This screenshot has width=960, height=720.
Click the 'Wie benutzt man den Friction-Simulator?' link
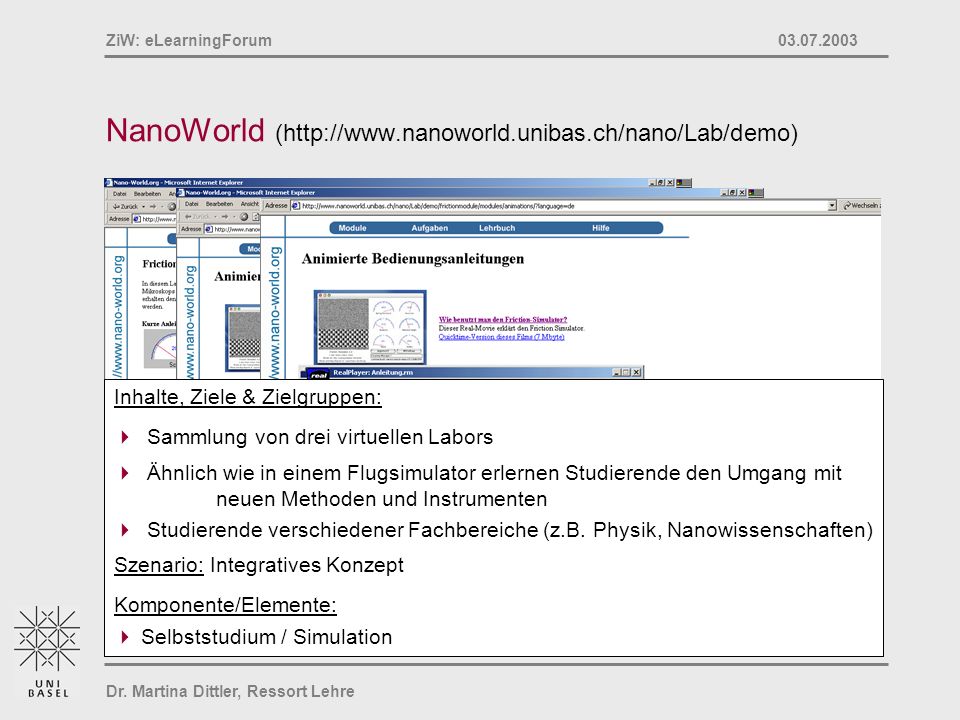503,320
